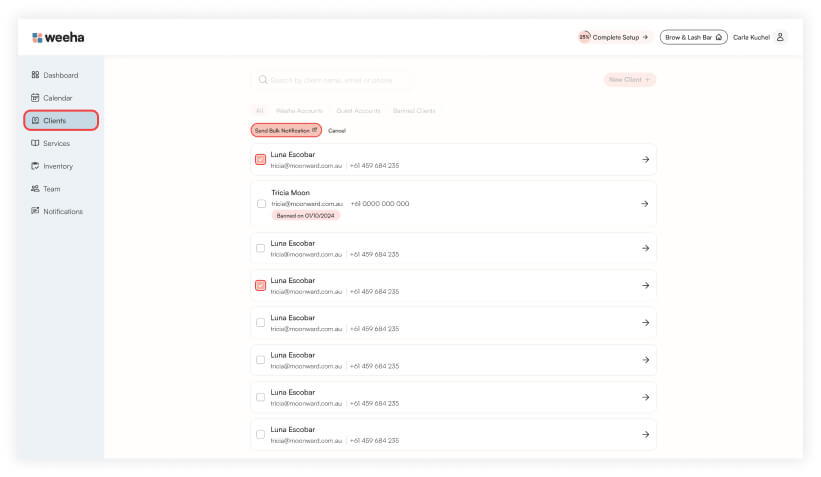Open the Dashboard page in the sidebar

pos(54,75)
